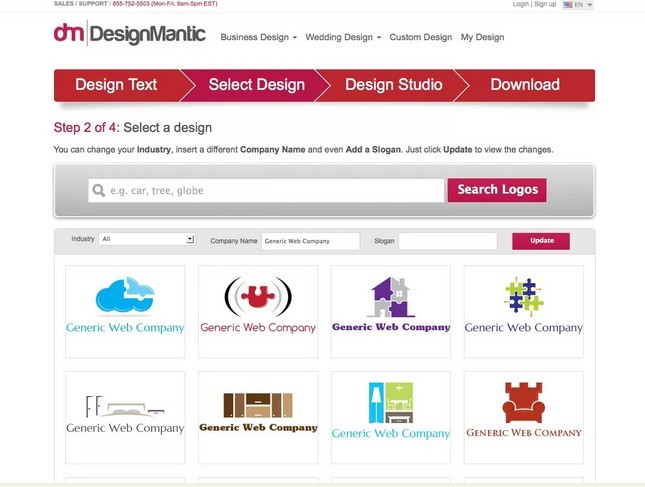
Task: Open the Industry dropdown
Action: [x=147, y=240]
